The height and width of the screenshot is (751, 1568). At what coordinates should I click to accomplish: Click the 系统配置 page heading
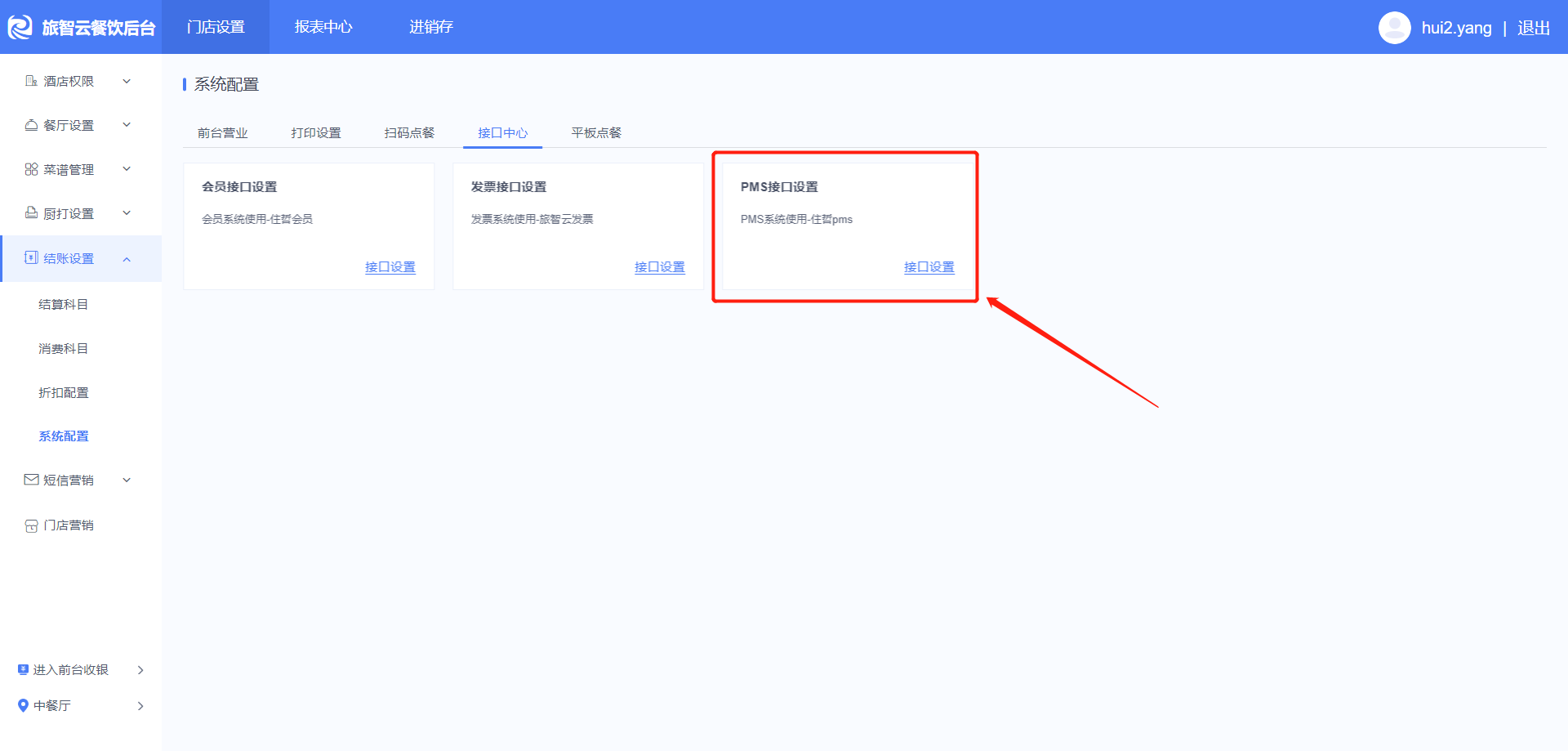tap(226, 84)
